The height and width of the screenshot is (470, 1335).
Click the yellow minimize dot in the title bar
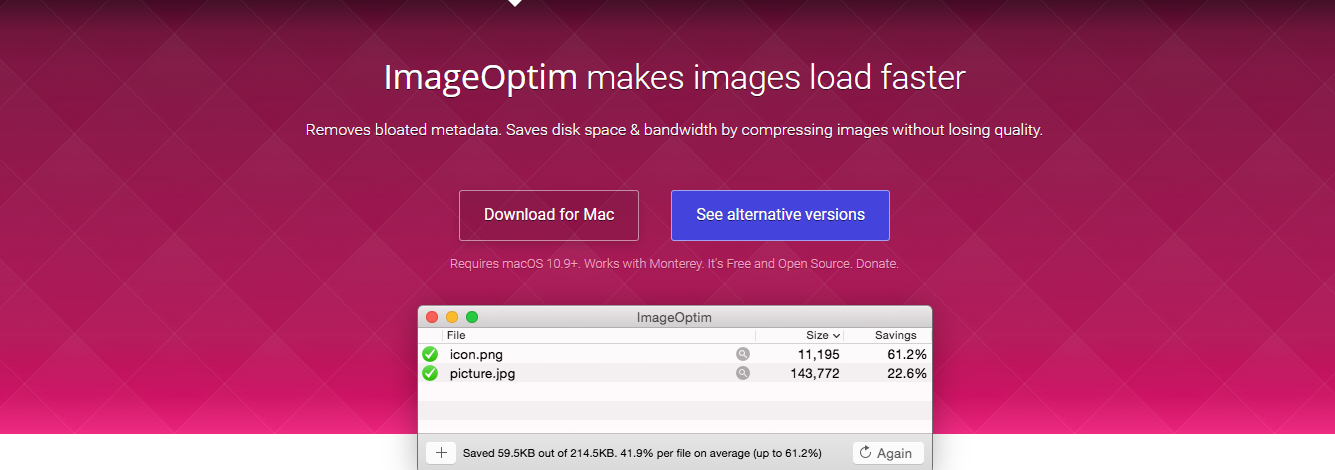pos(452,317)
